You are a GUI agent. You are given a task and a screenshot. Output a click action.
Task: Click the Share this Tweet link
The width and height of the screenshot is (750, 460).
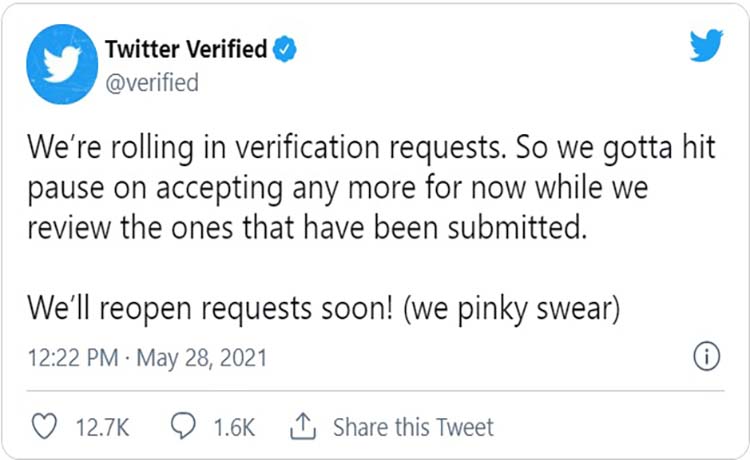pos(413,427)
